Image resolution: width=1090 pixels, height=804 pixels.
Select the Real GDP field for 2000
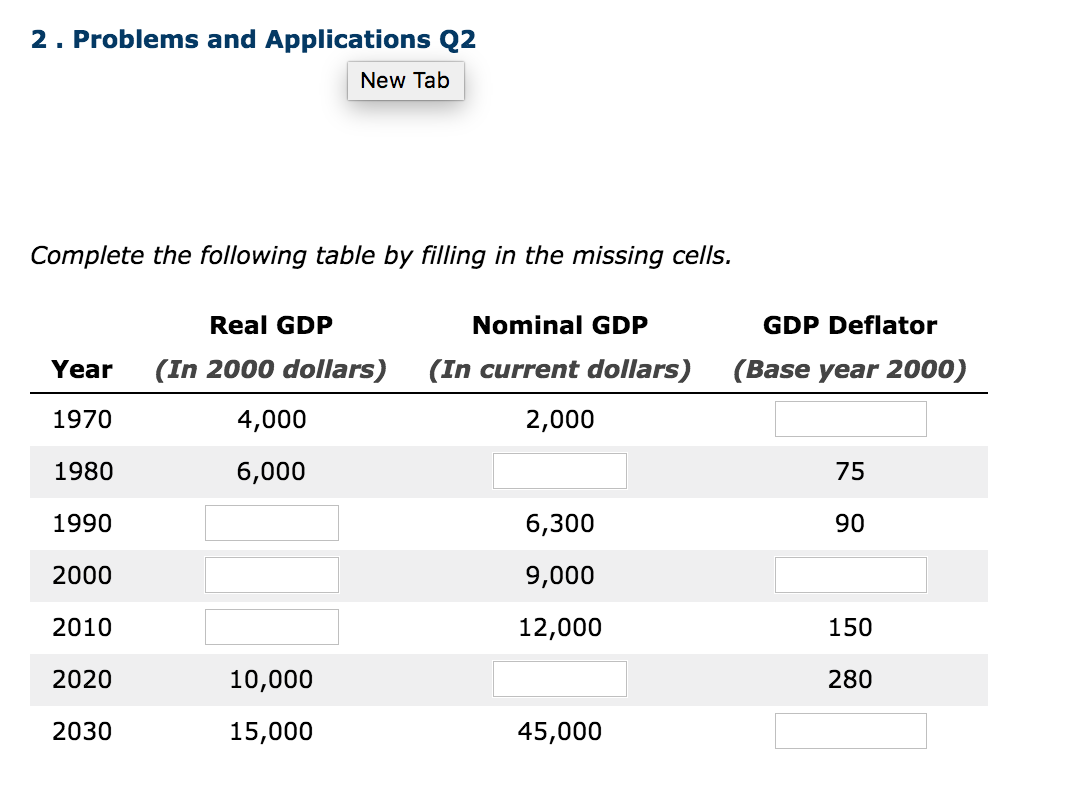tap(271, 574)
